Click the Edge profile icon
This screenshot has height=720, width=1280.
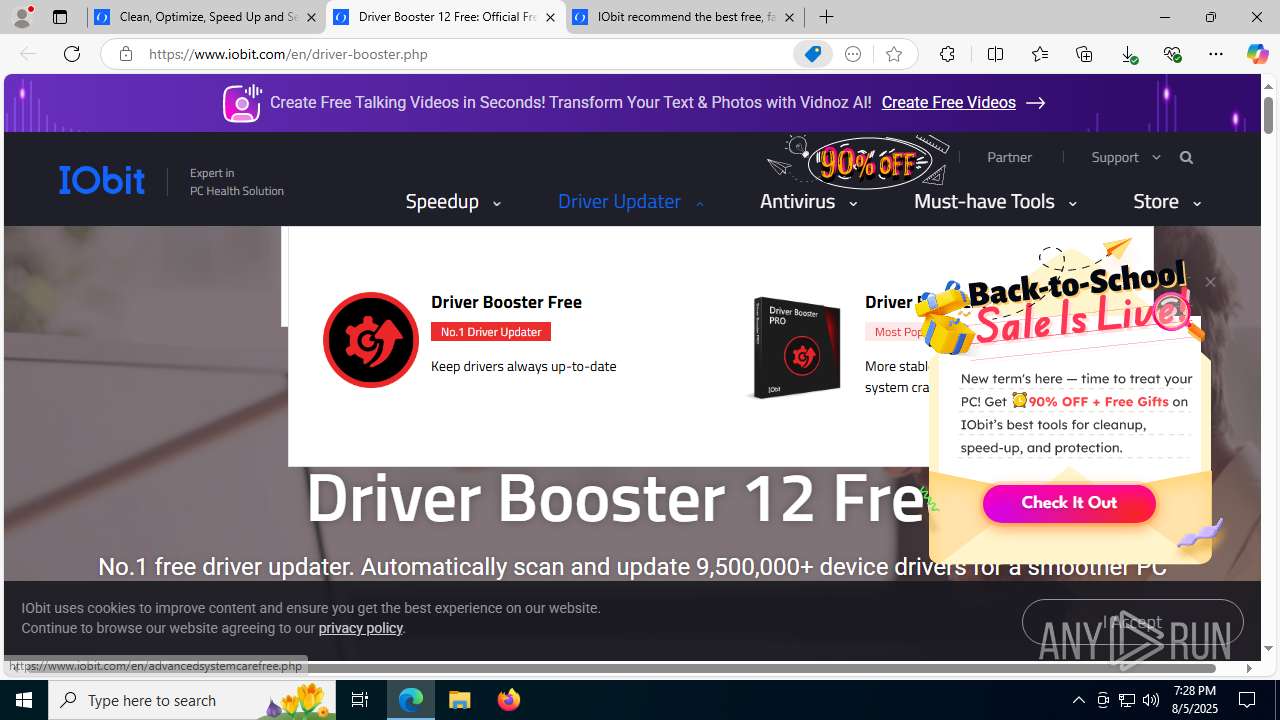click(21, 17)
